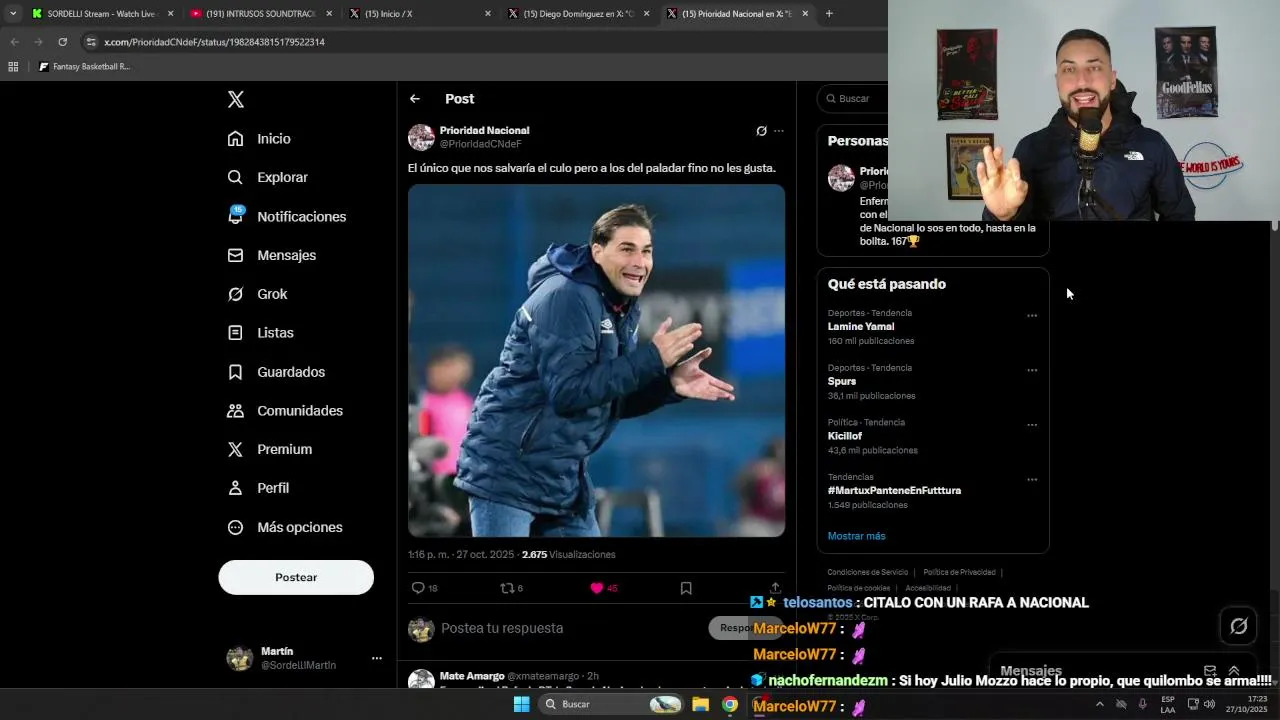
Task: Open account menu dots next to Martín
Action: [377, 658]
